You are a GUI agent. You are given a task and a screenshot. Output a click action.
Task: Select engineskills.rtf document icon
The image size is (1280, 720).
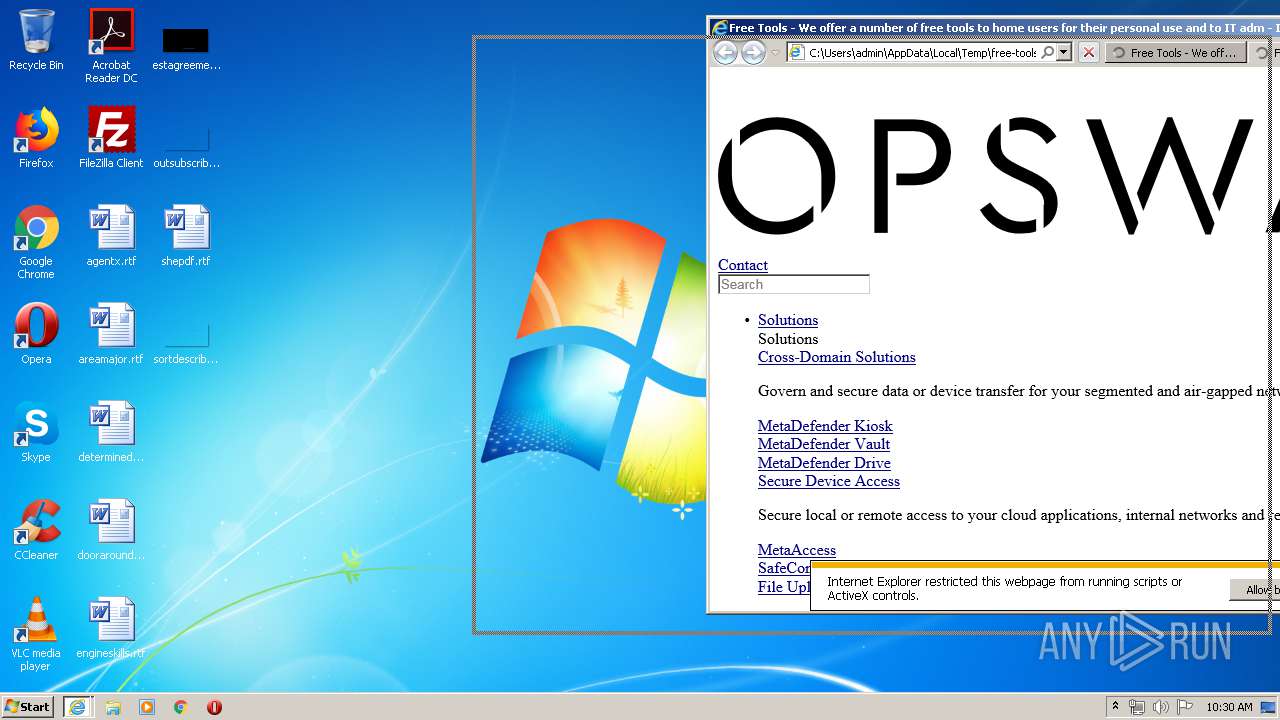click(111, 628)
